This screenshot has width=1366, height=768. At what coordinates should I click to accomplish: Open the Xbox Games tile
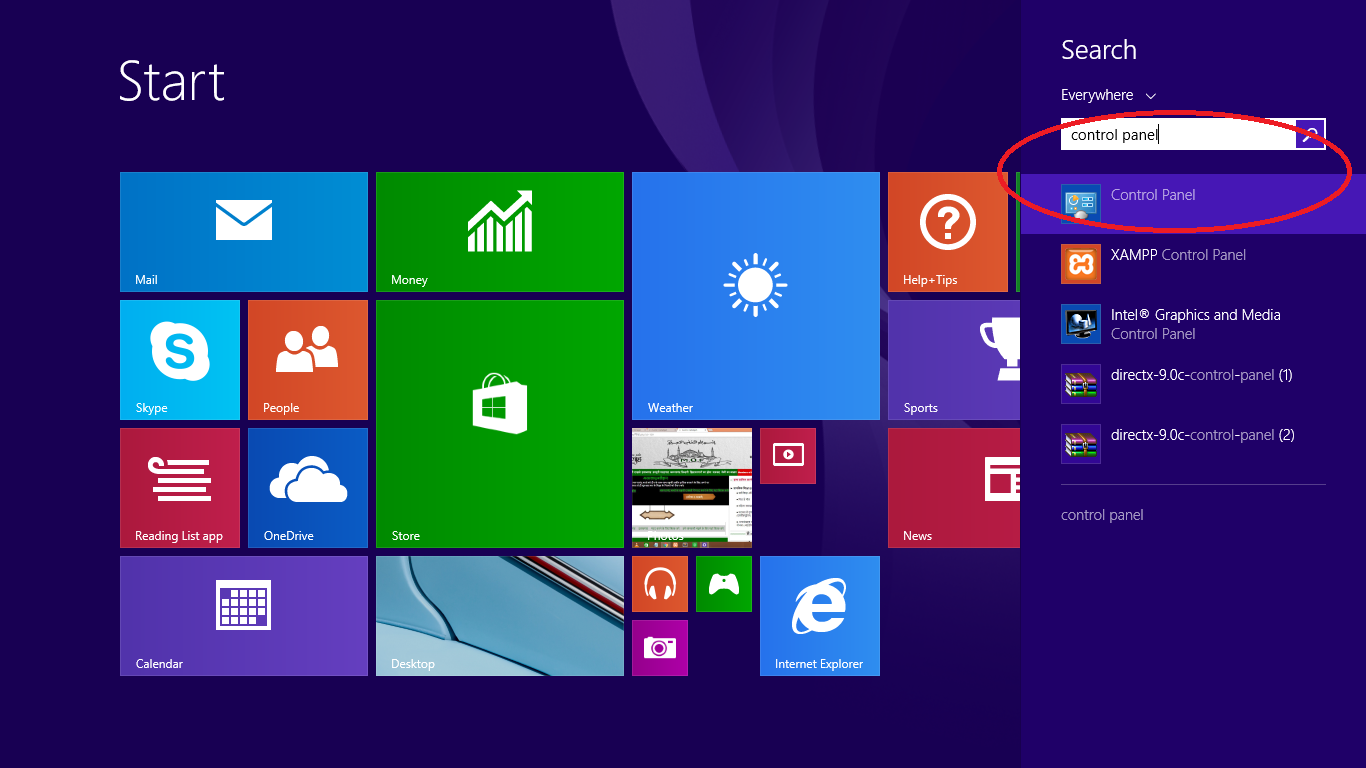click(723, 584)
